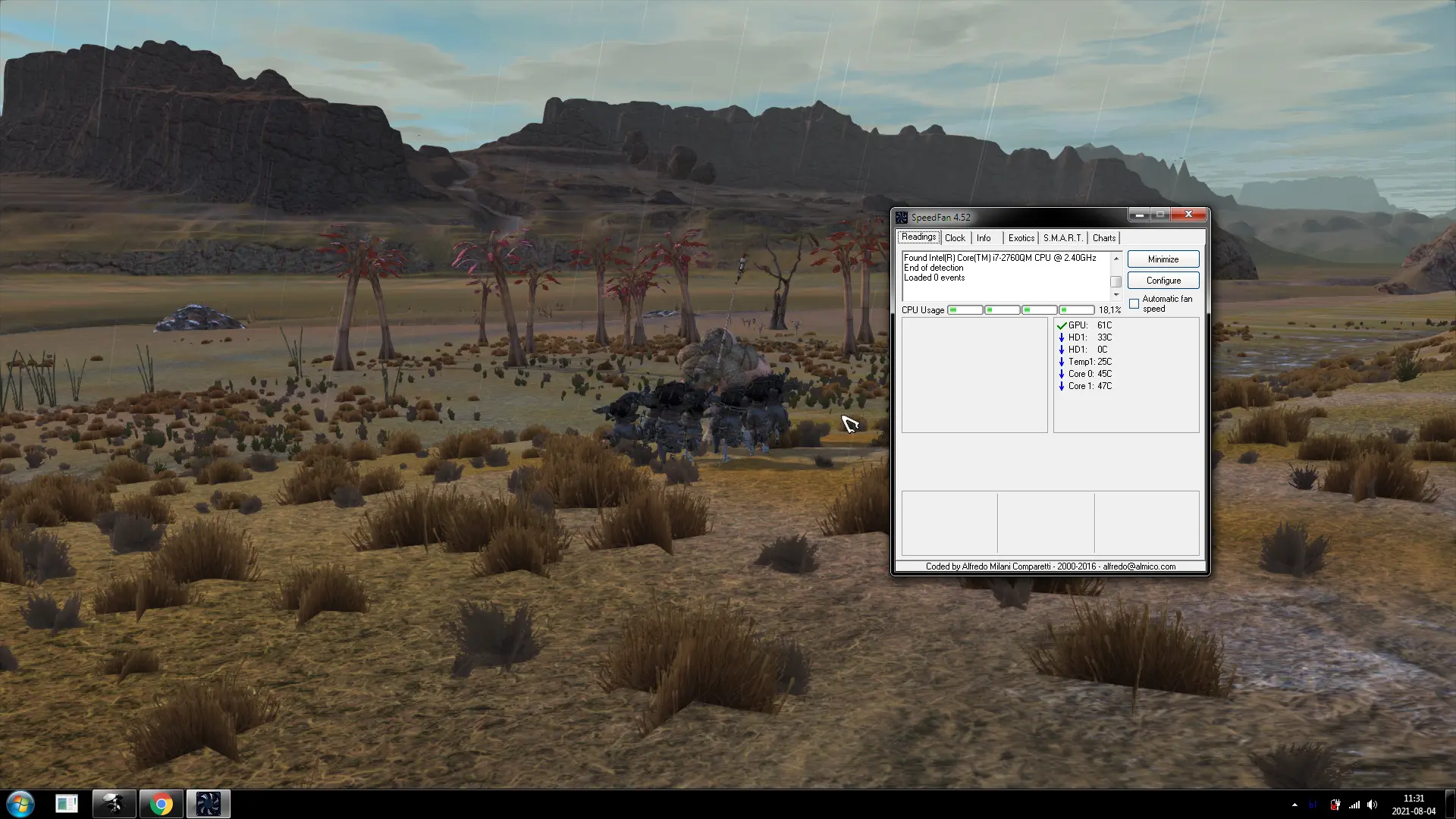Click the green checkmark beside GPU temperature
Image resolution: width=1456 pixels, height=819 pixels.
pyautogui.click(x=1062, y=325)
